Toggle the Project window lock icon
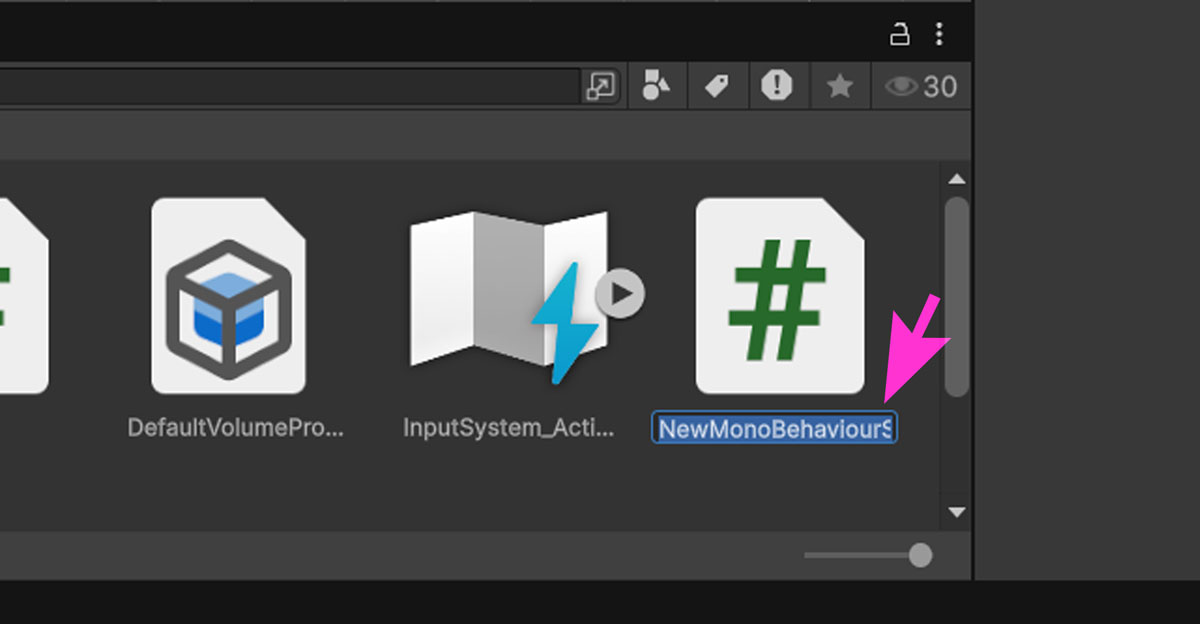Image resolution: width=1200 pixels, height=624 pixels. click(899, 35)
